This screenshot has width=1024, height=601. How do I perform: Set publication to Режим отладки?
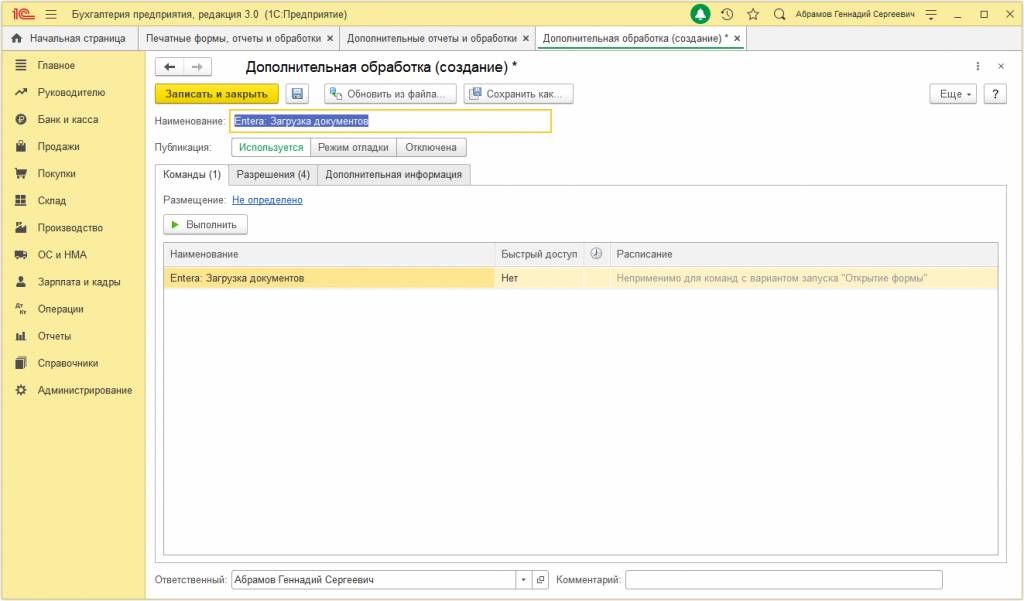tap(353, 148)
